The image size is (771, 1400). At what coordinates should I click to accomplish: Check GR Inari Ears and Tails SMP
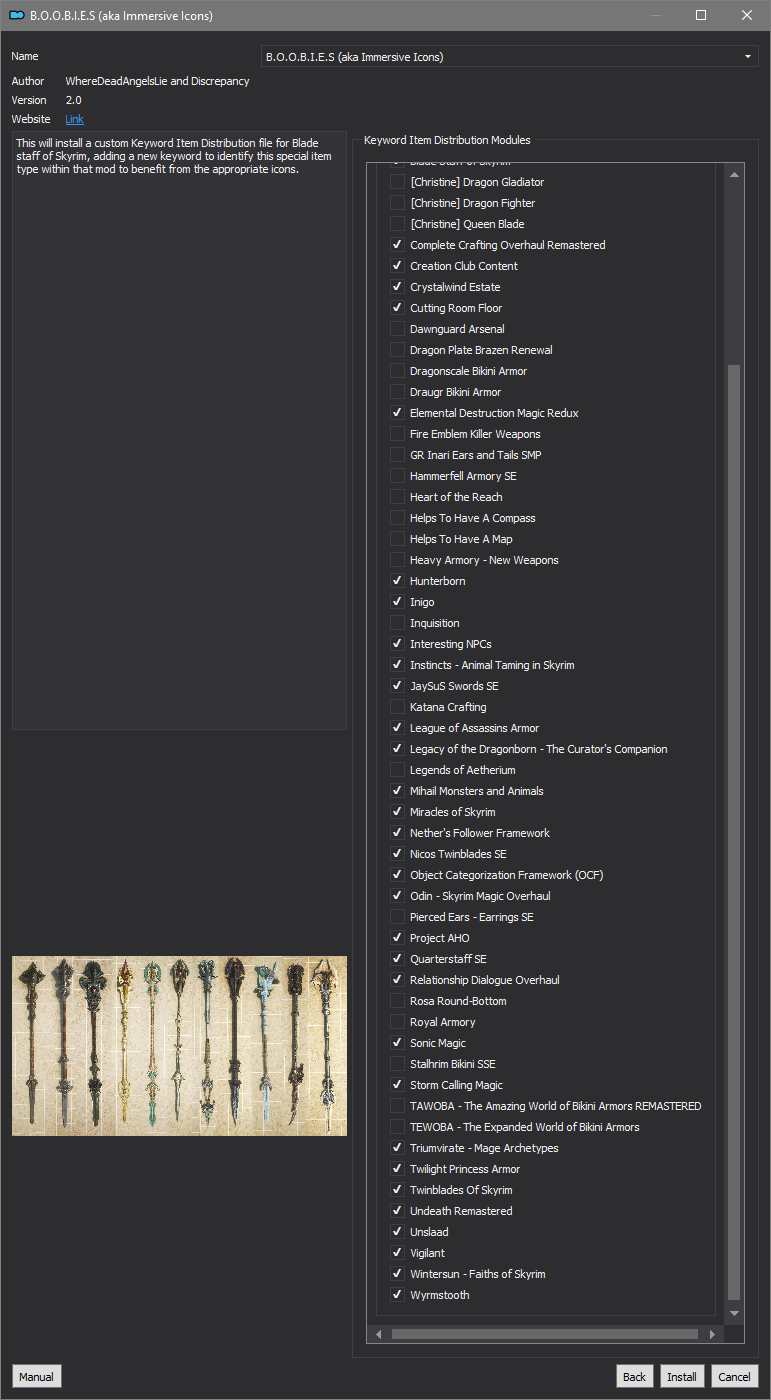click(x=397, y=455)
